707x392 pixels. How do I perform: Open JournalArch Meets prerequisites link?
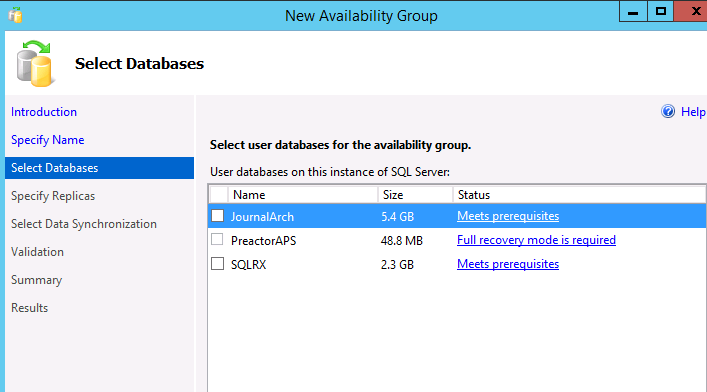pyautogui.click(x=508, y=216)
